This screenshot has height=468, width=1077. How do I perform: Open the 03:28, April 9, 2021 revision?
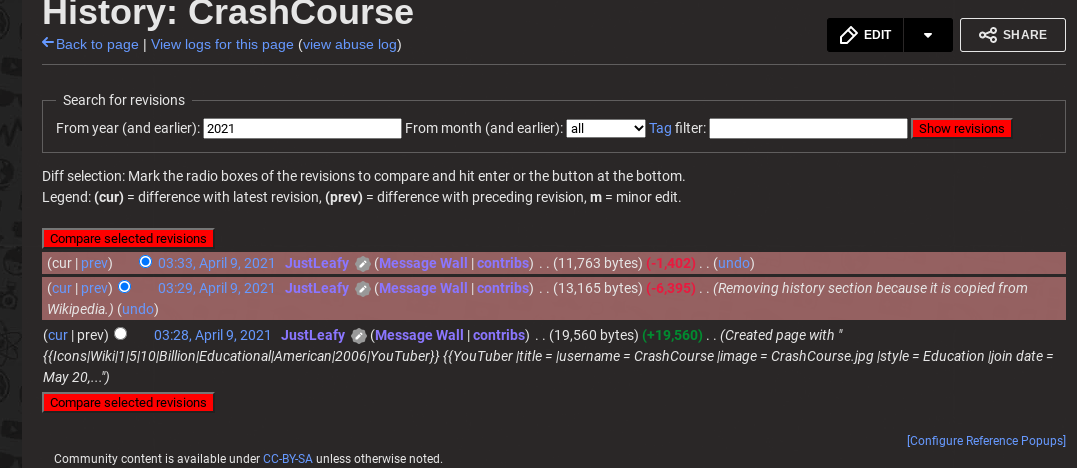[x=212, y=335]
